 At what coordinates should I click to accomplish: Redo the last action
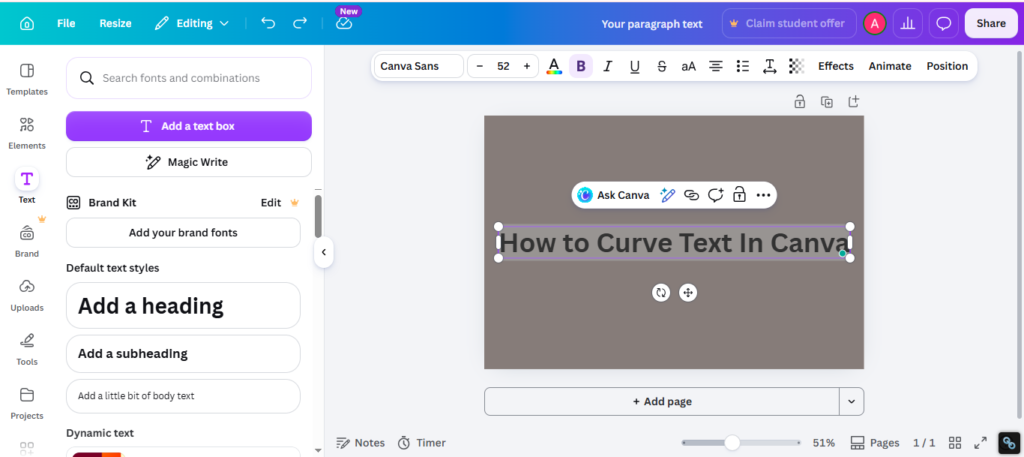click(x=300, y=24)
